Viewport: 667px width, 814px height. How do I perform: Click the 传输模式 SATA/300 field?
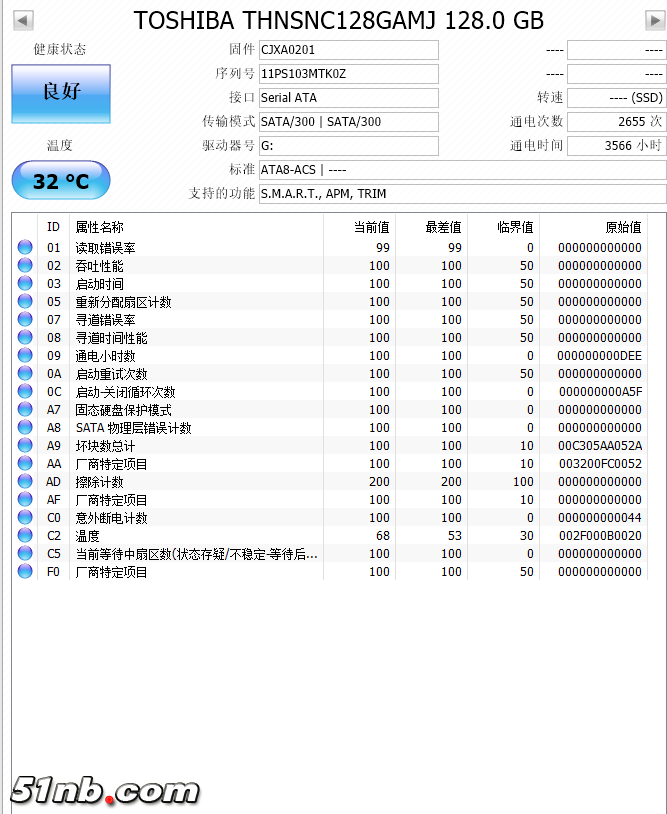(349, 121)
